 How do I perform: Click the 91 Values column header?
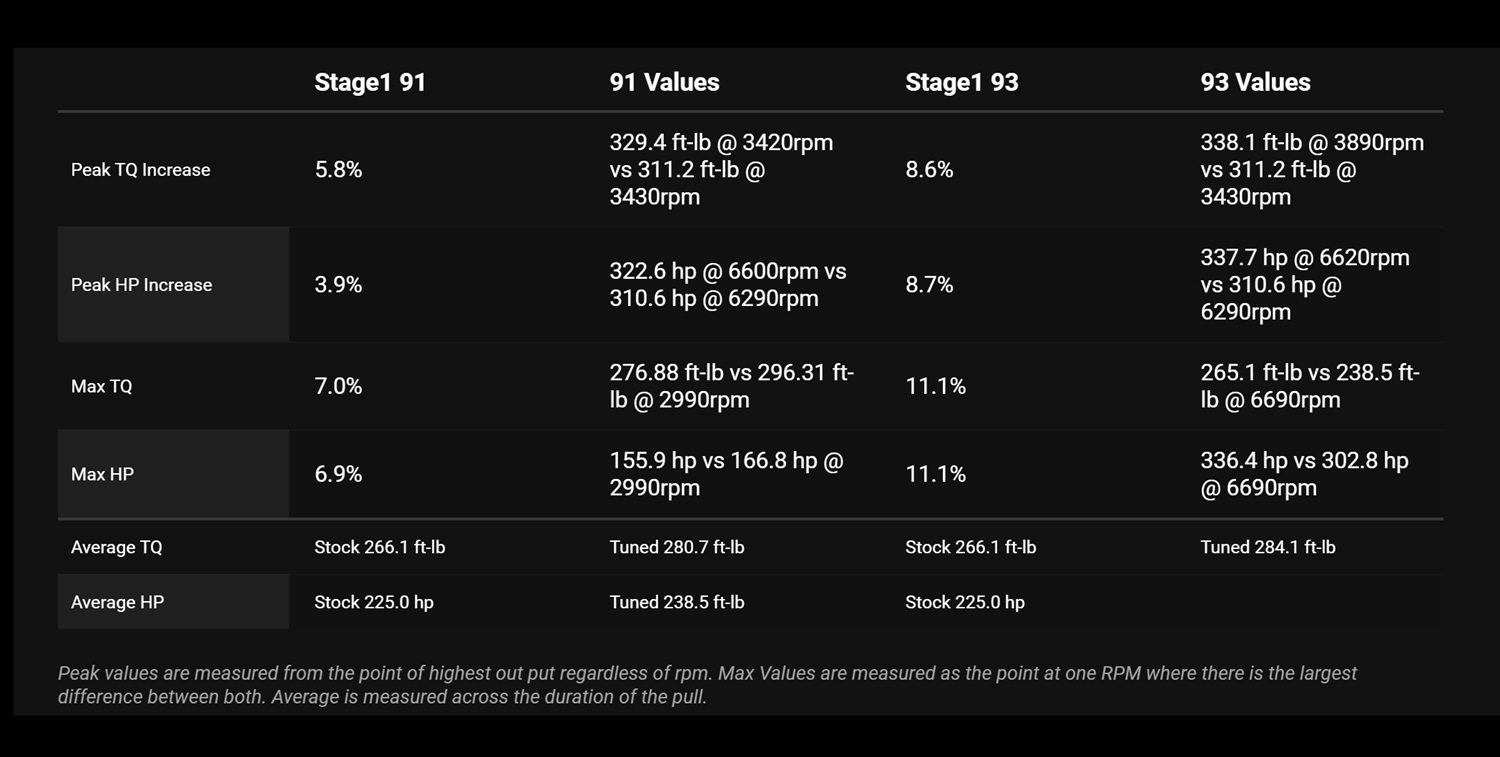(664, 82)
